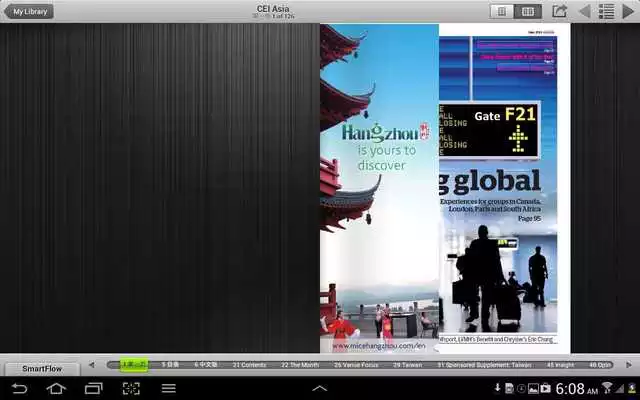Jump to the 25 Venue Focus section
Viewport: 640px width, 400px height.
tap(356, 365)
